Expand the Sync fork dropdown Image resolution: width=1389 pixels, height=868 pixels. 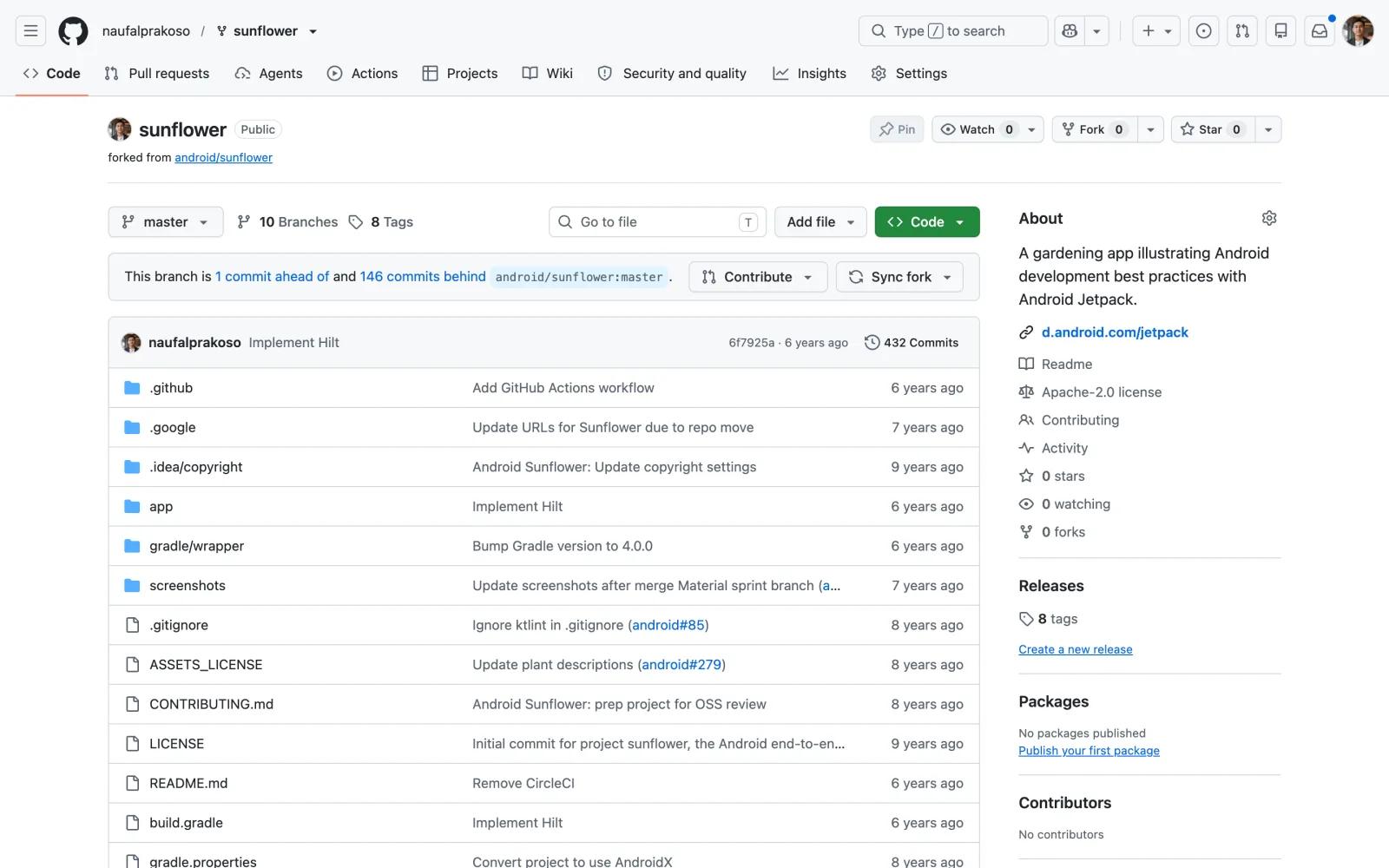point(899,277)
